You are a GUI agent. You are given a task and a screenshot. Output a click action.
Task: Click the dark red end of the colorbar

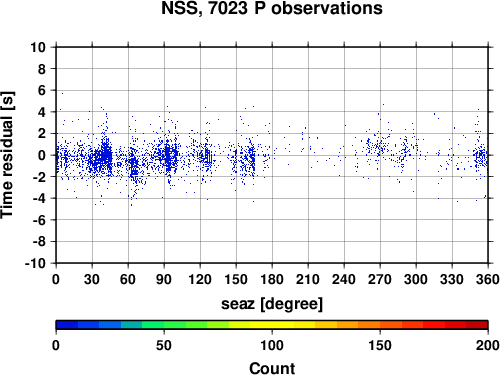[x=477, y=325]
